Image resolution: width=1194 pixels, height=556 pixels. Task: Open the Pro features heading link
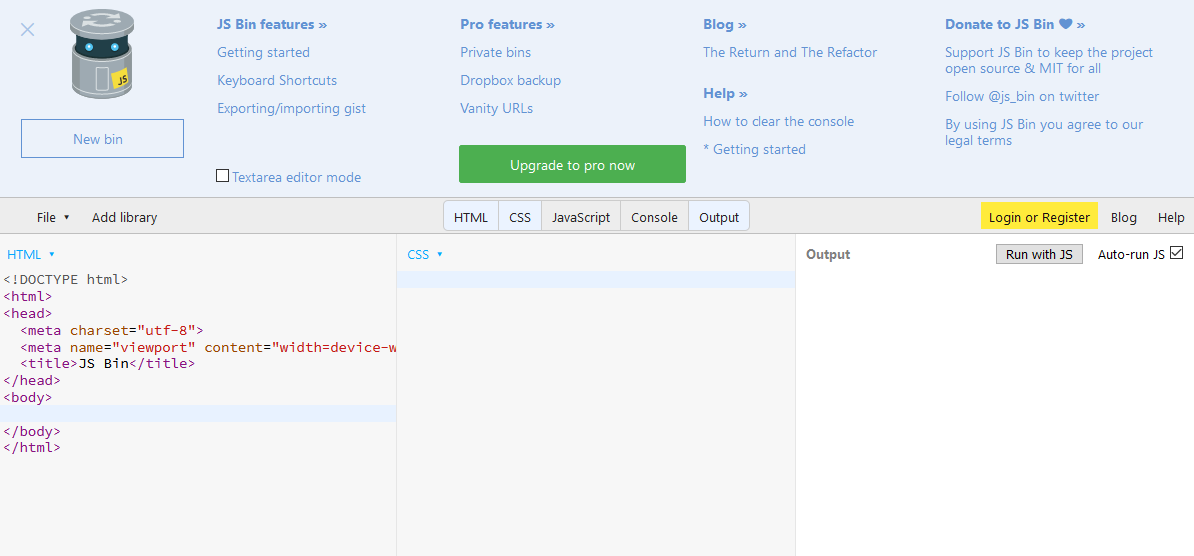(x=507, y=24)
